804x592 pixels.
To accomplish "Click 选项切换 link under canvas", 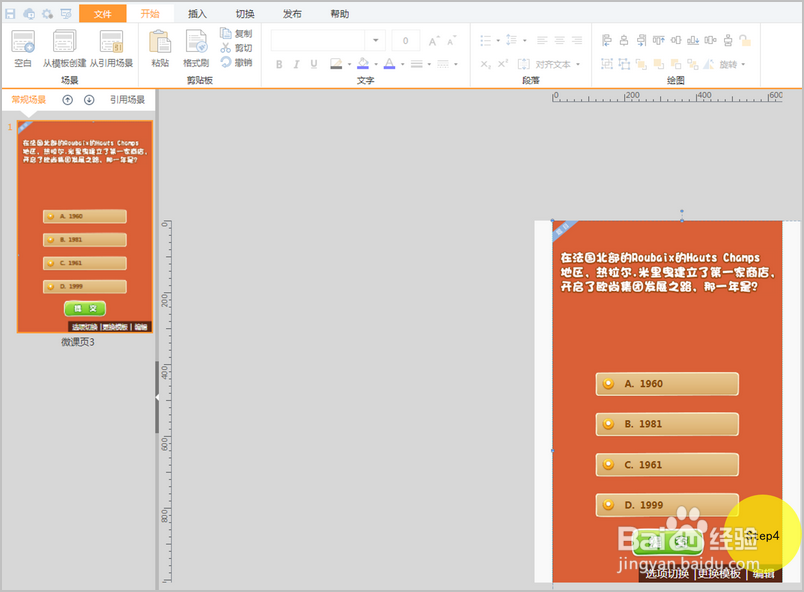I will click(x=667, y=574).
